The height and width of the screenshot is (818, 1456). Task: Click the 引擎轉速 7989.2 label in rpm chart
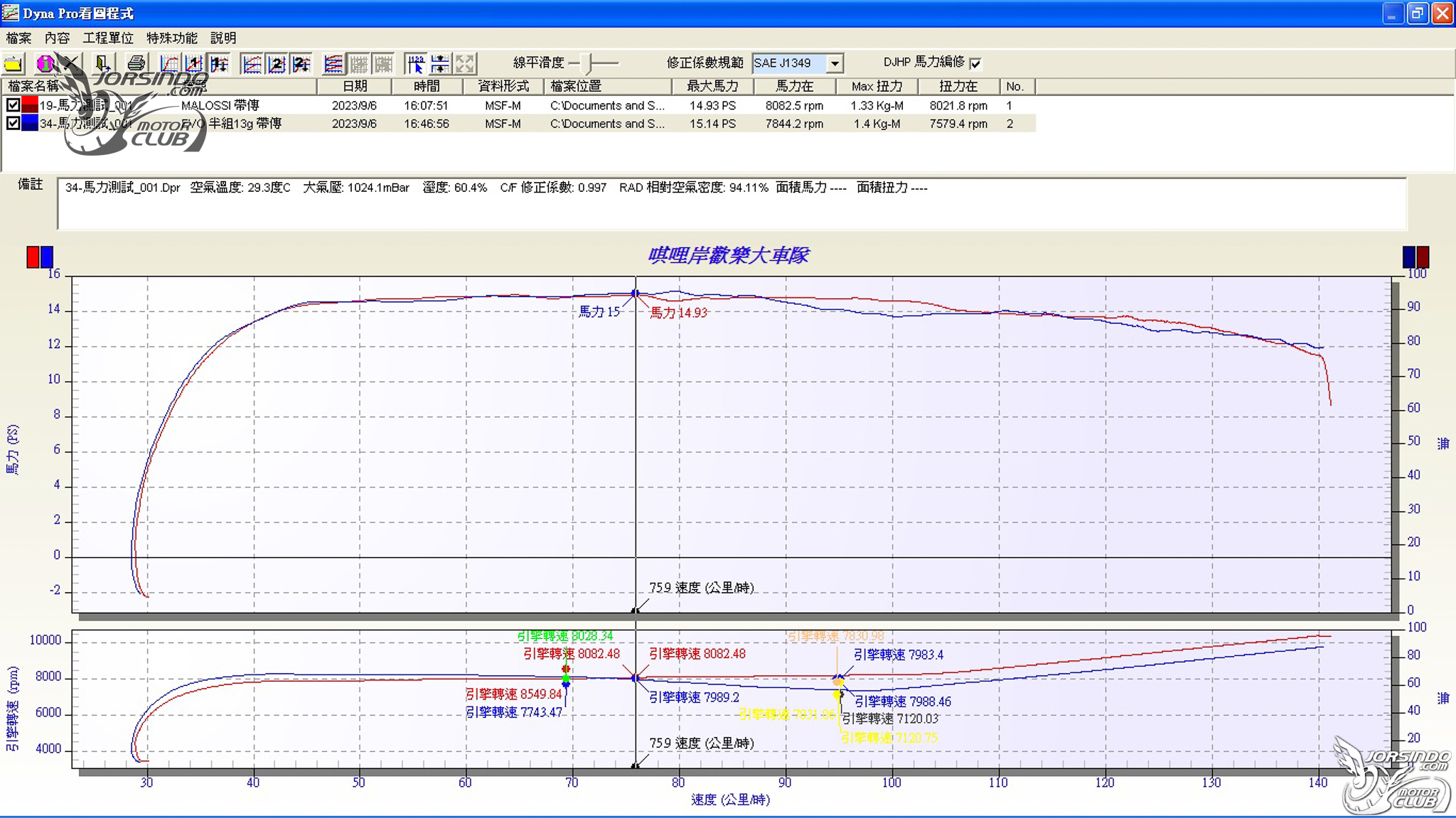694,698
